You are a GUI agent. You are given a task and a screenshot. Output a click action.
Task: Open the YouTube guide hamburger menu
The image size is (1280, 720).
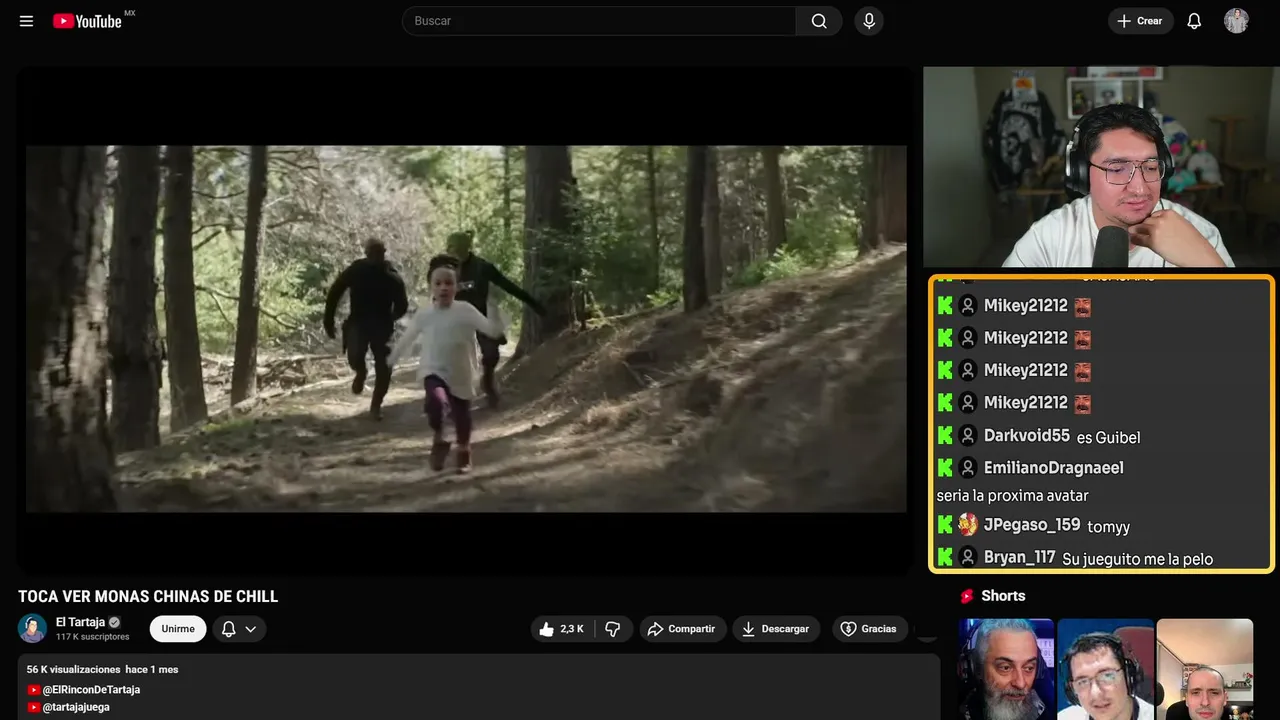point(26,21)
